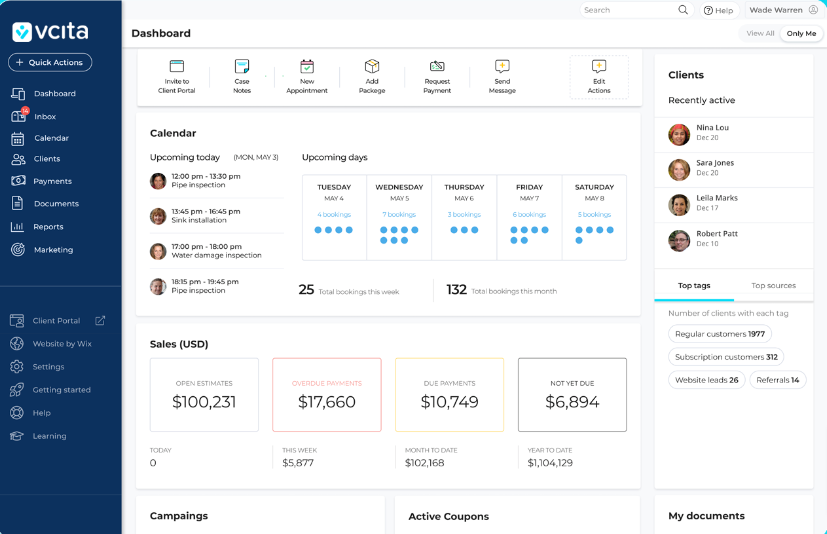Click 25 total bookings this week
827x534 pixels.
(x=349, y=290)
